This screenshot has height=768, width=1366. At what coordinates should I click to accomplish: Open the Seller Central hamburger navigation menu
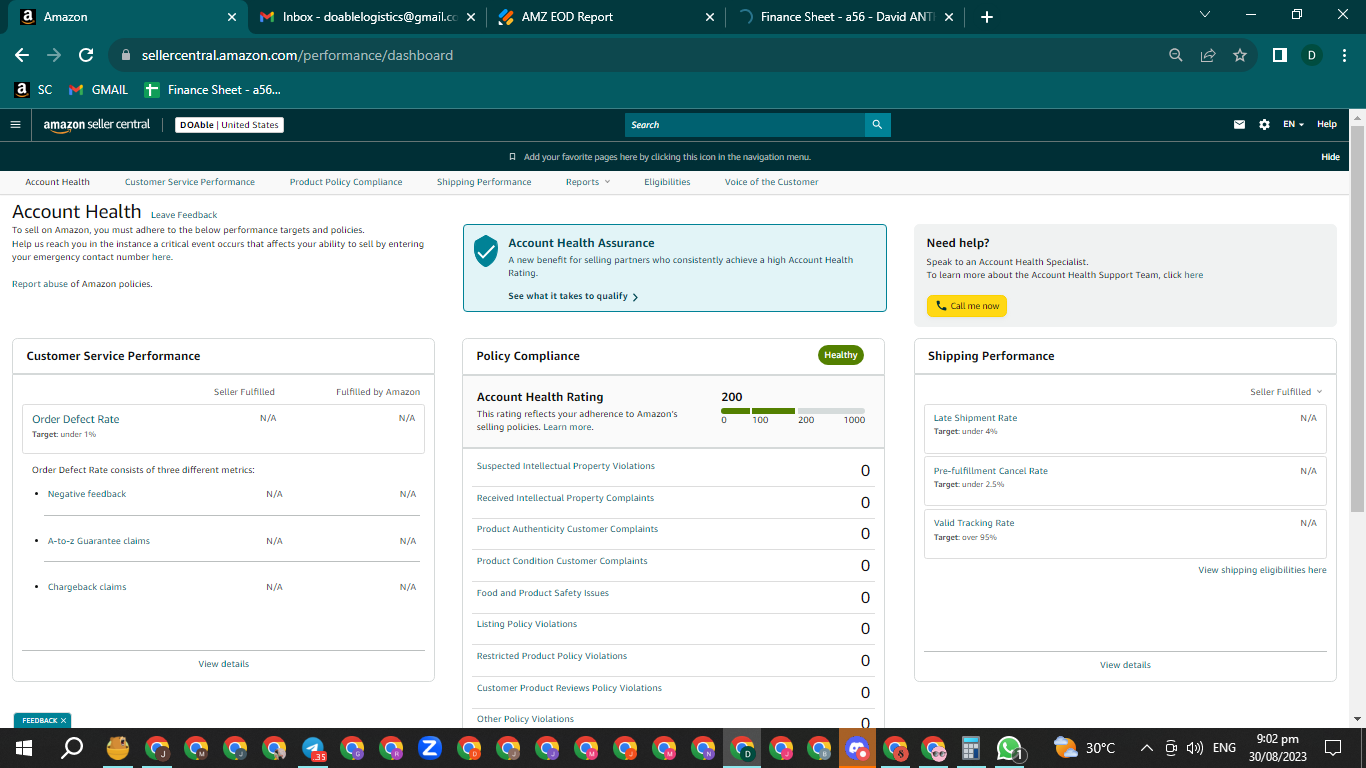tap(15, 125)
